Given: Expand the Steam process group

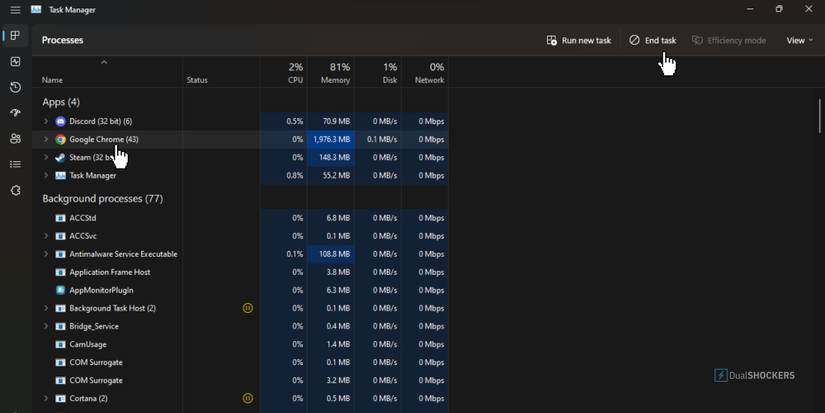Looking at the screenshot, I should tap(46, 157).
